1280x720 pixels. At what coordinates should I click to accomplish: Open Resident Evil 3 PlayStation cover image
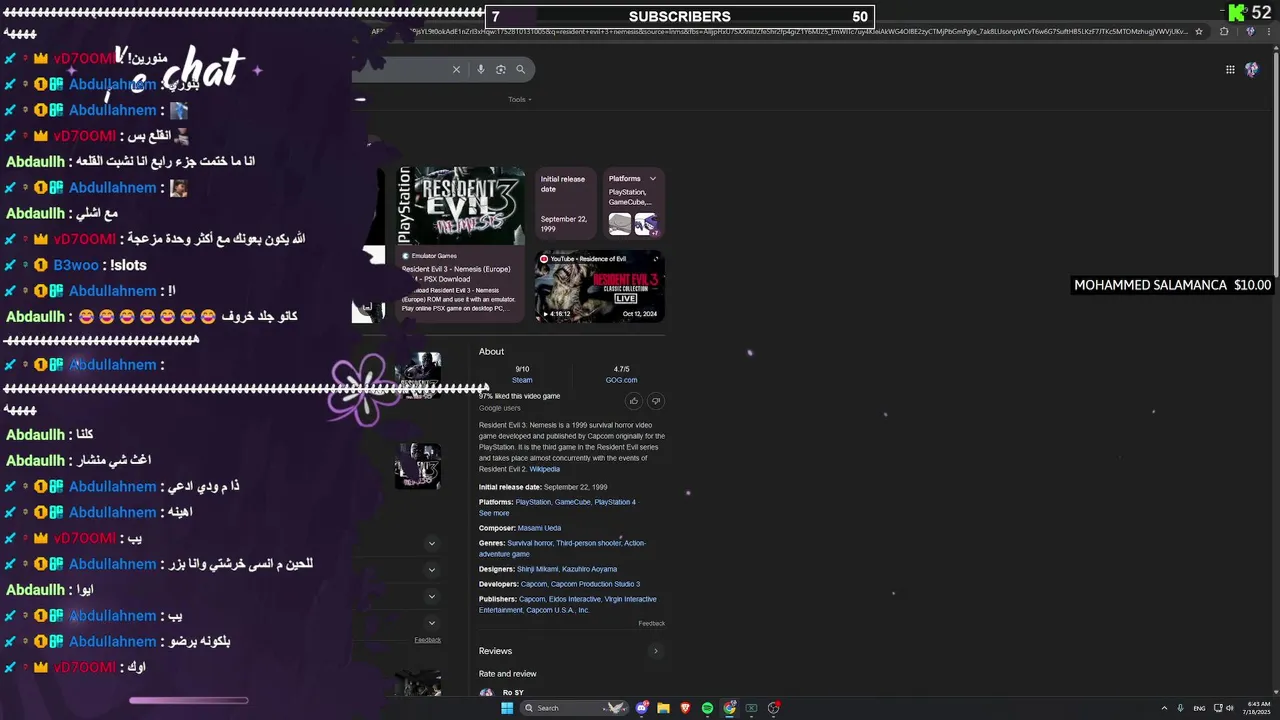461,206
